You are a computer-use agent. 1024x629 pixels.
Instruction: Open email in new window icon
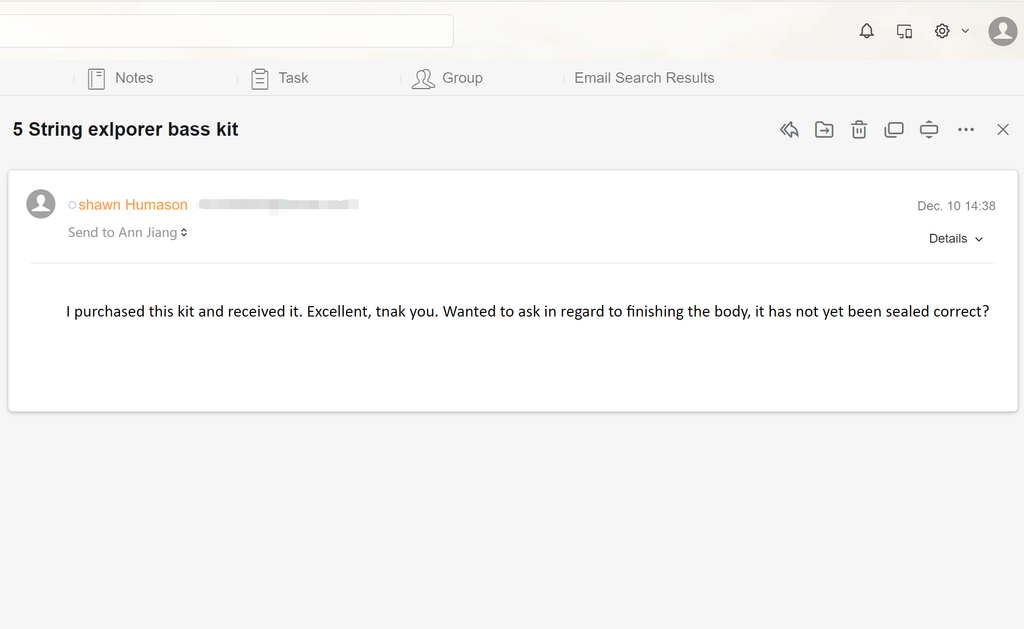coord(894,130)
